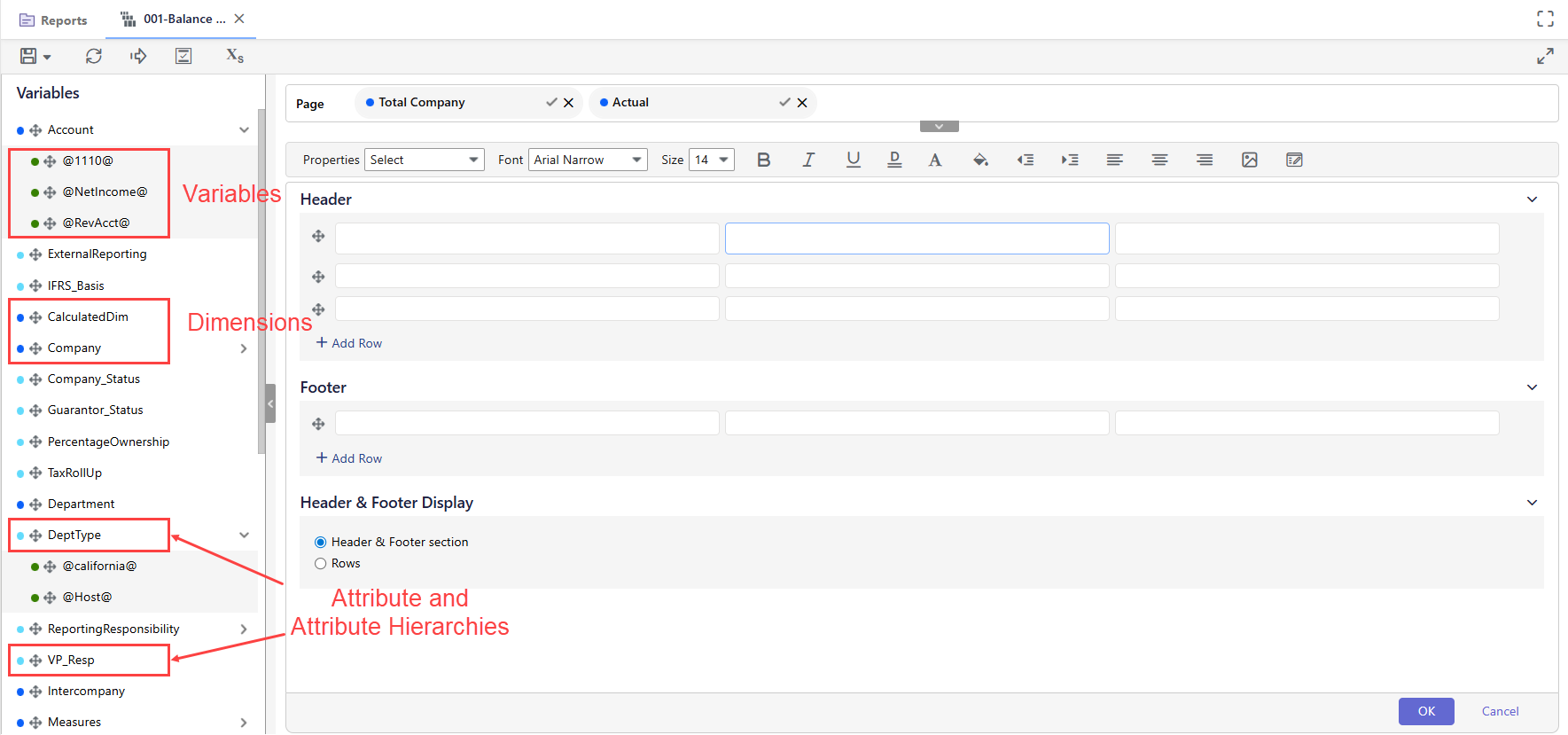Click the OK button
This screenshot has height=735, width=1568.
[1426, 711]
